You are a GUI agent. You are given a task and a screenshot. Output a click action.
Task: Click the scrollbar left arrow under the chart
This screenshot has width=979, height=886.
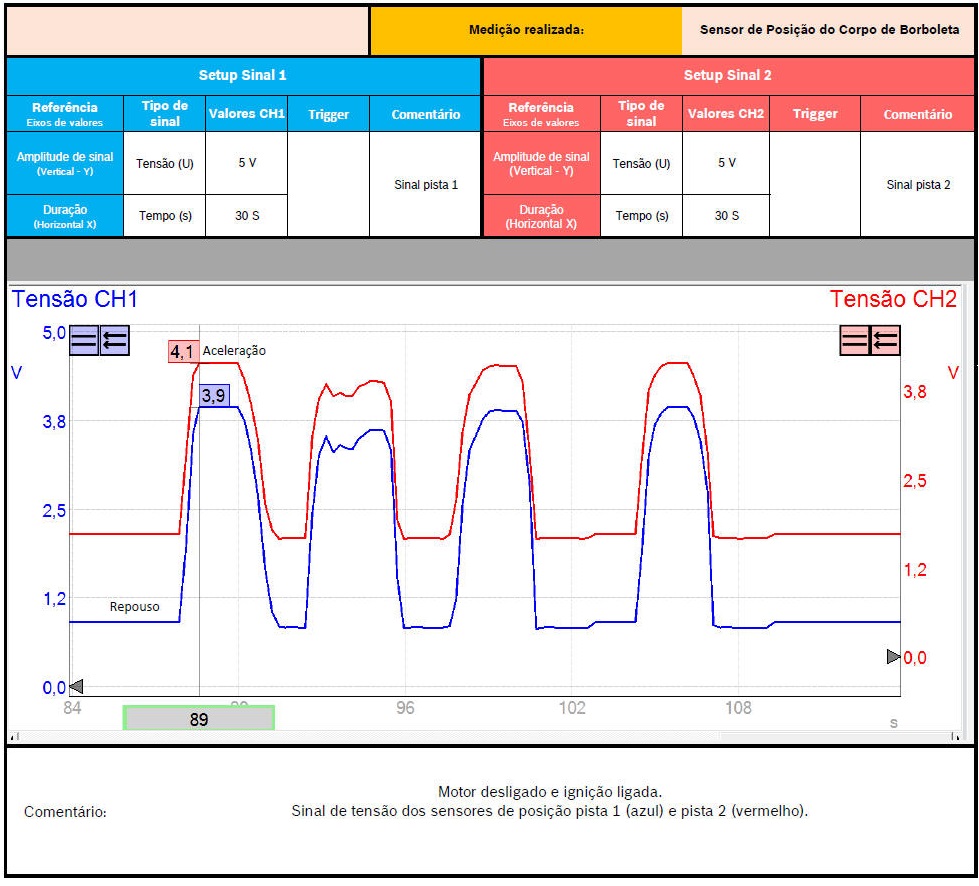point(13,738)
